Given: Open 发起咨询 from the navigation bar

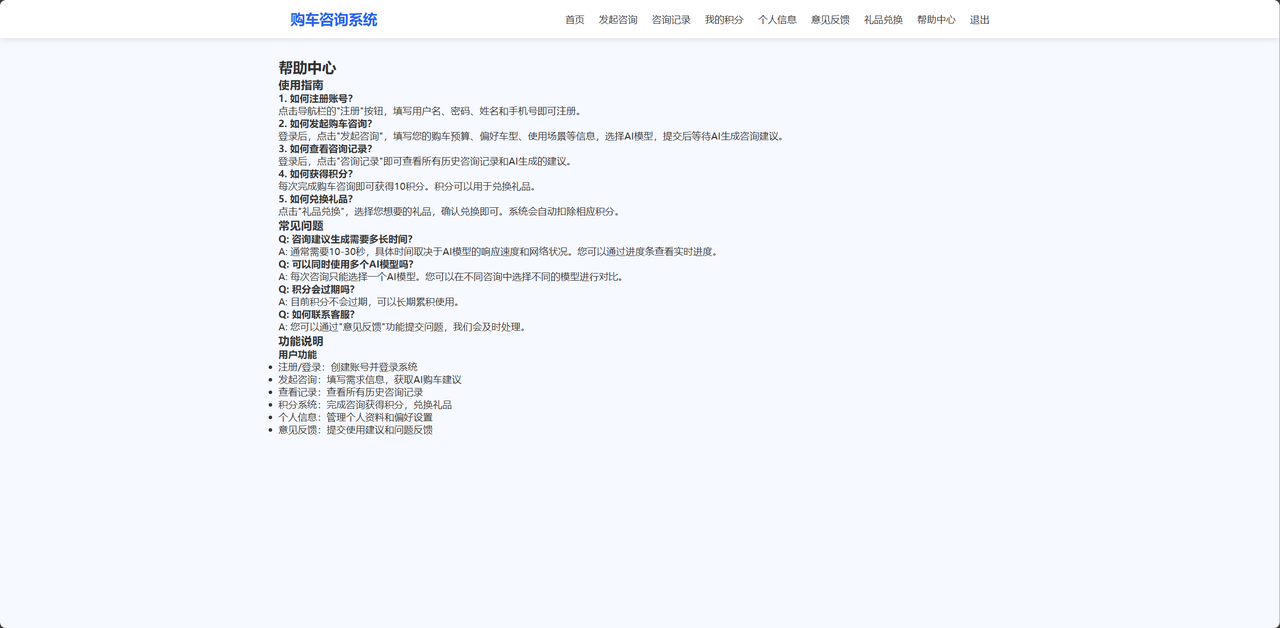Looking at the screenshot, I should click(x=618, y=20).
